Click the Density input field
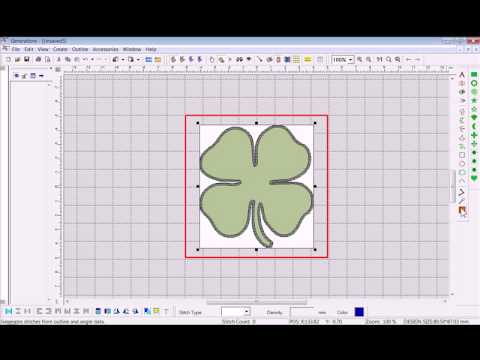The width and height of the screenshot is (480, 360). (x=302, y=312)
